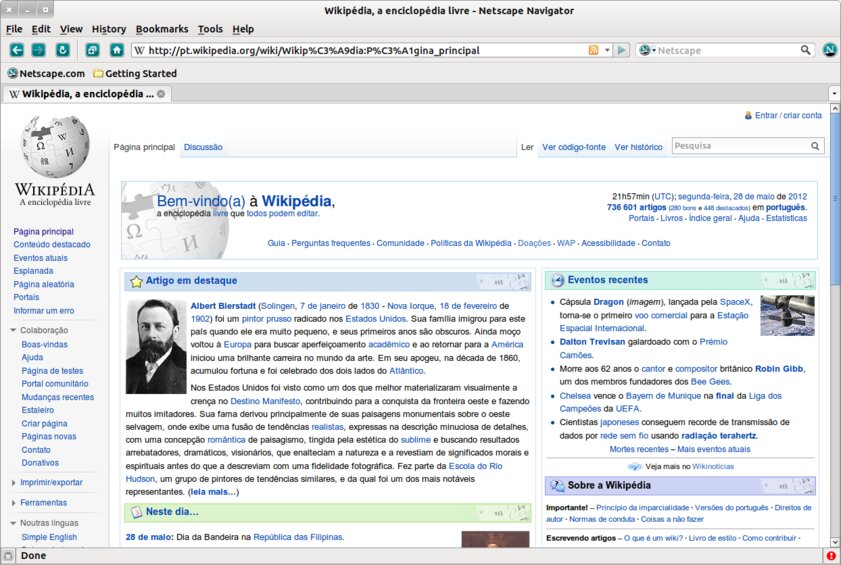Close the Wikipédia browser tab

pos(161,94)
